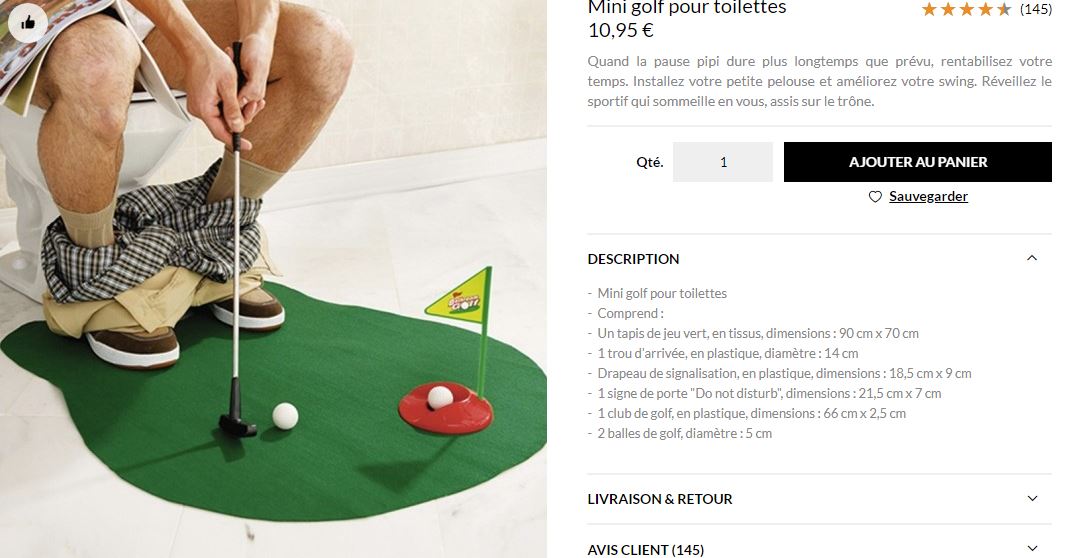Expand the AVIS CLIENT (145) chevron
The height and width of the screenshot is (558, 1071).
(1032, 548)
